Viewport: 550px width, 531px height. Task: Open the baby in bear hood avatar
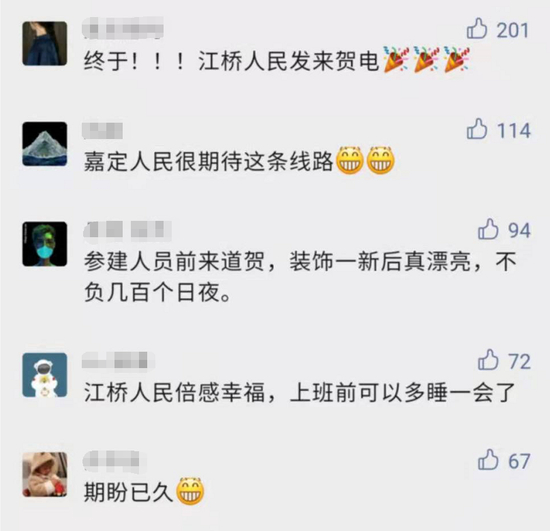(45, 475)
